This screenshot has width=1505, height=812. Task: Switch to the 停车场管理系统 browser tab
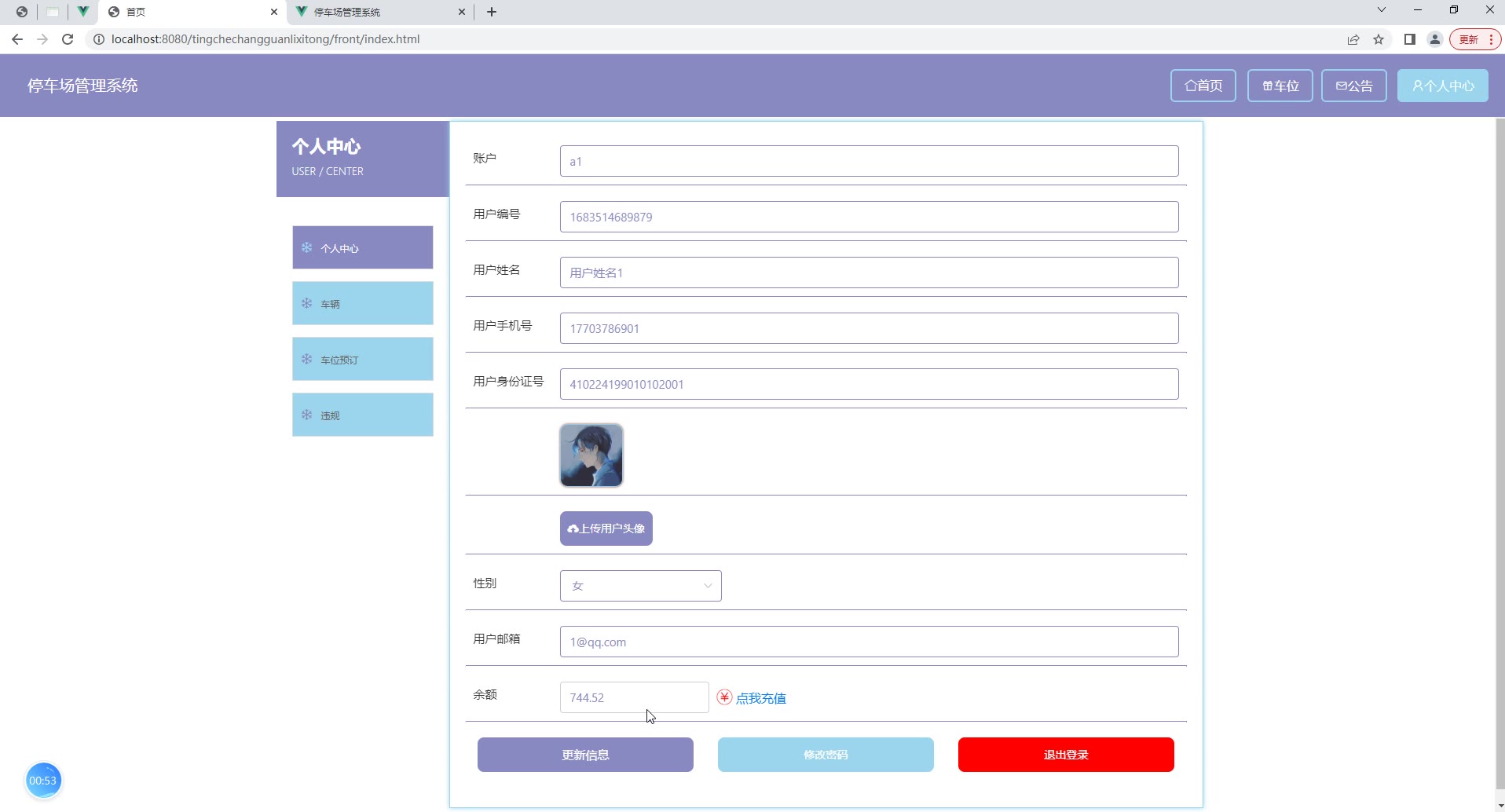380,12
